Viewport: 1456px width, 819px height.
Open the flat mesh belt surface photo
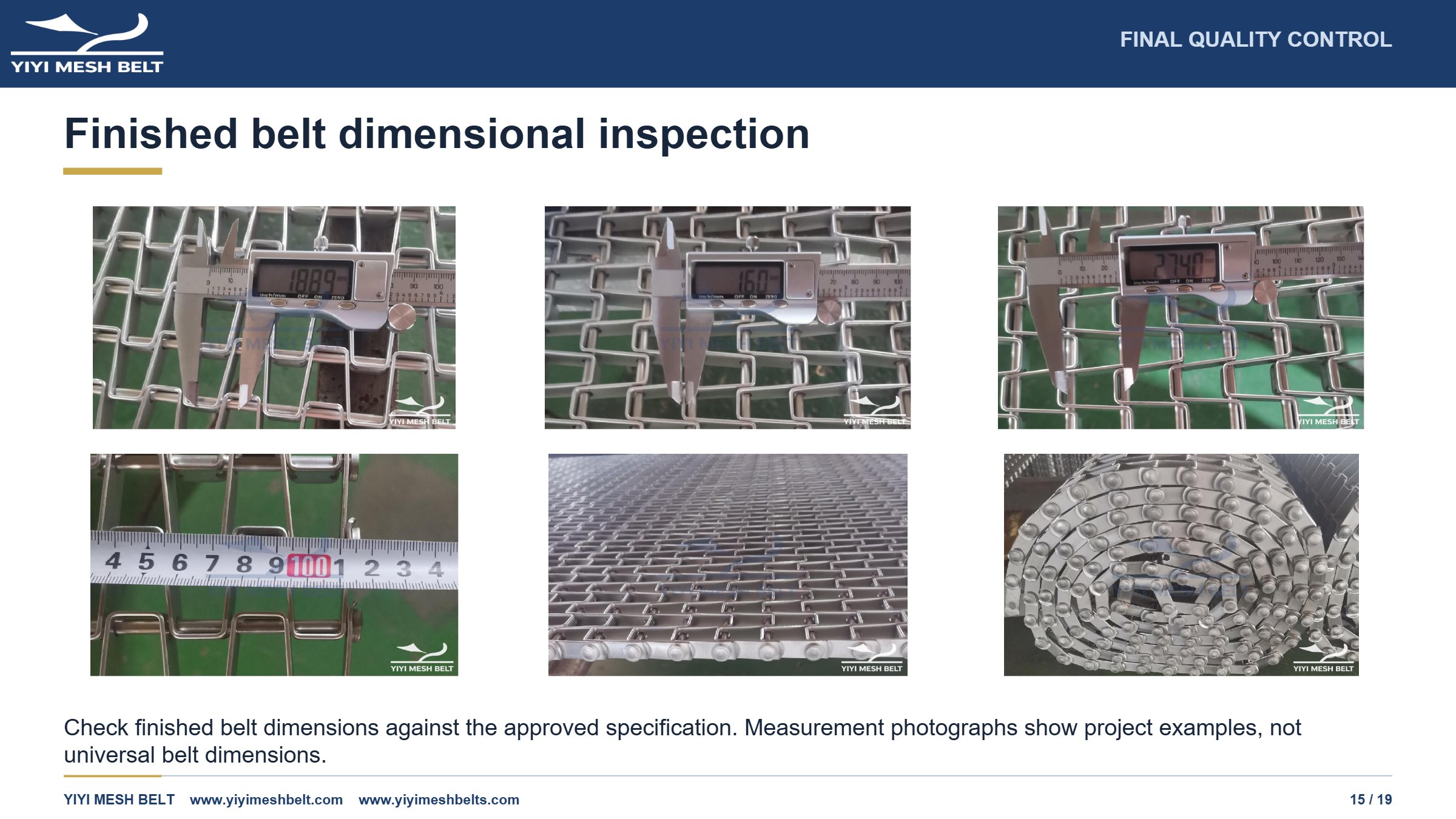728,565
